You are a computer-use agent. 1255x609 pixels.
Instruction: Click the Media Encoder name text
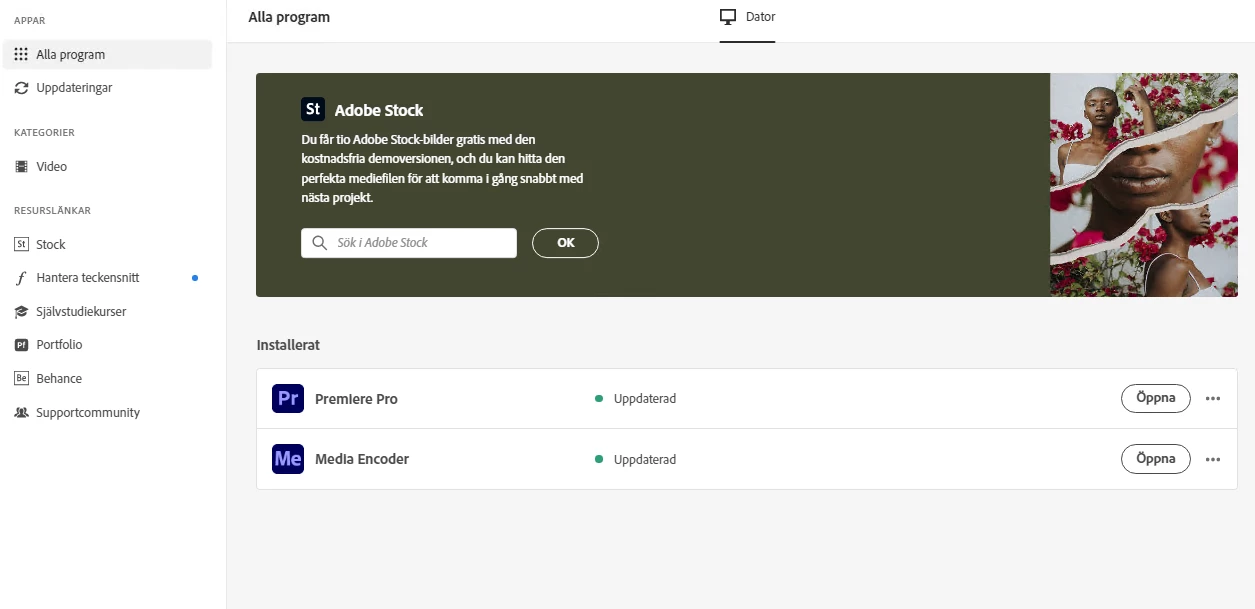(362, 459)
